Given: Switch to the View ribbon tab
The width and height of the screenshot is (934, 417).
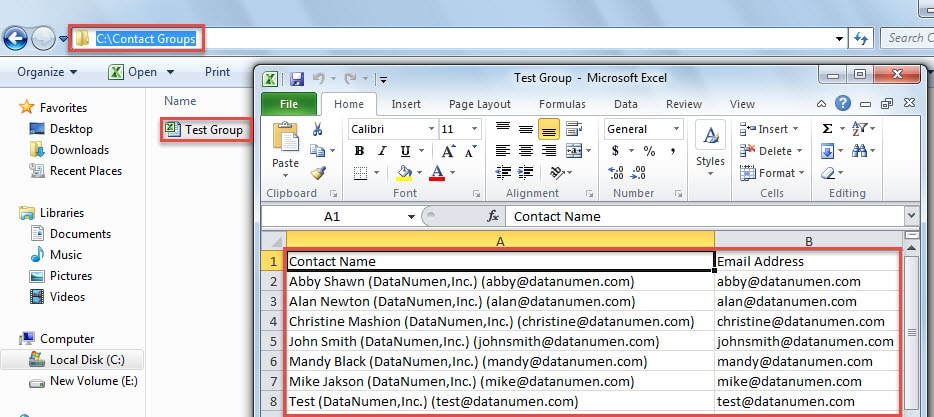Looking at the screenshot, I should (x=742, y=104).
